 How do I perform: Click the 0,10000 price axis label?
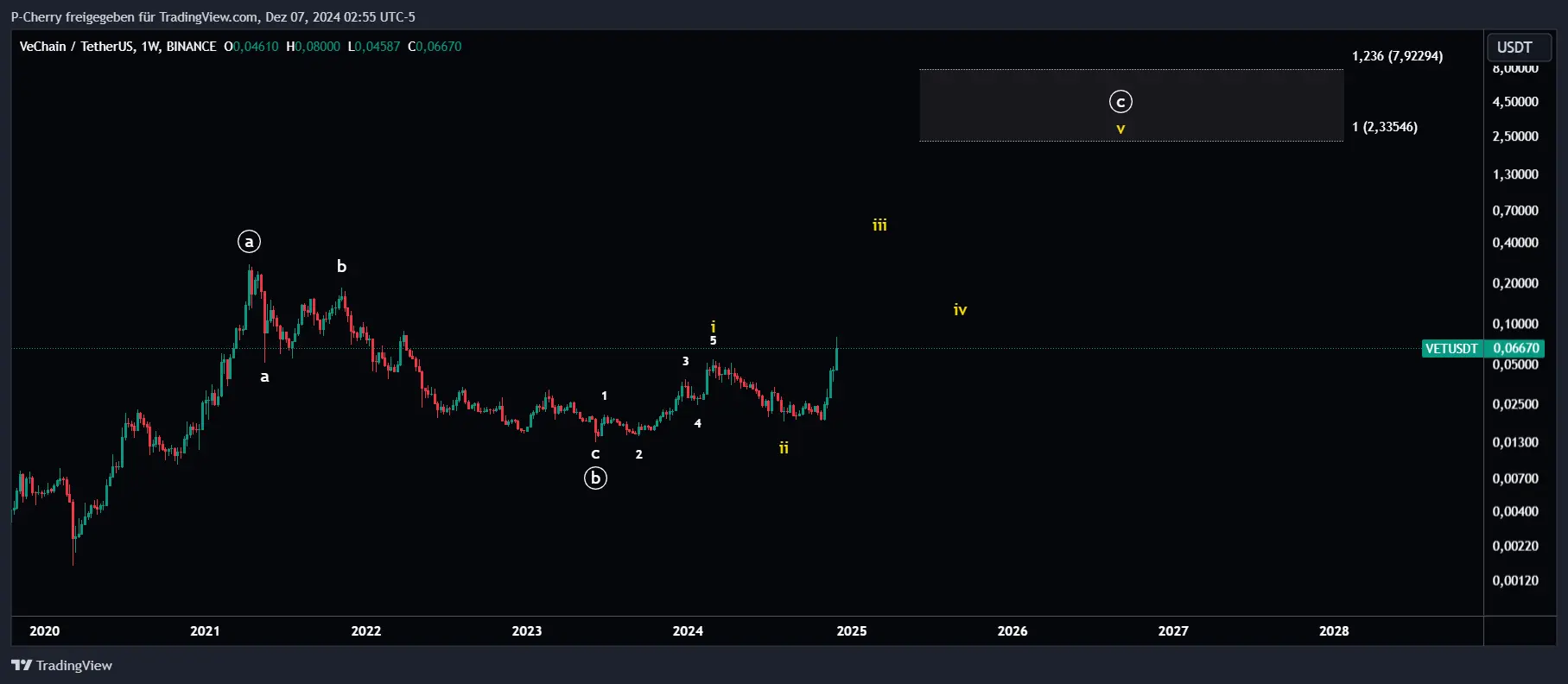[x=1515, y=323]
